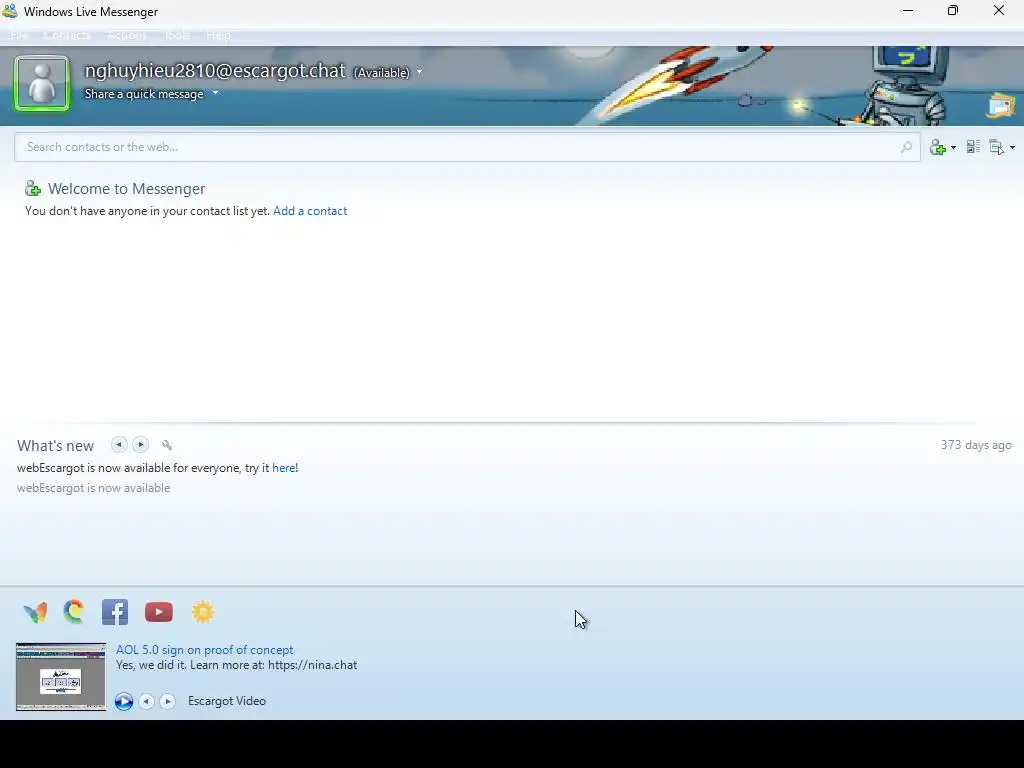Screen dimensions: 1024x768
Task: Click the What's new heading
Action: (56, 445)
